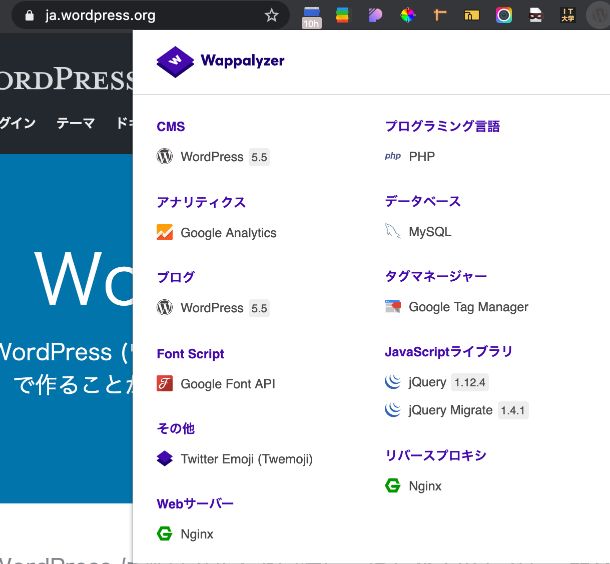Click the Nginx icon under Webサーバー
The image size is (610, 564).
(x=165, y=533)
